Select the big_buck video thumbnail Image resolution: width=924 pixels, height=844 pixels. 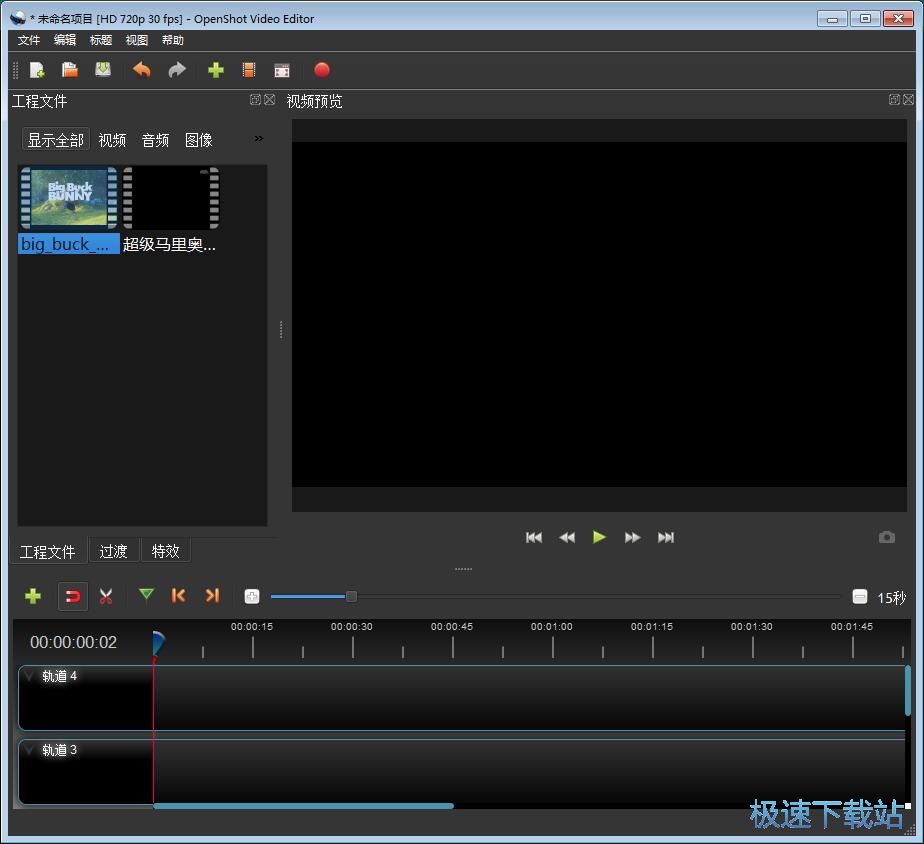point(68,198)
